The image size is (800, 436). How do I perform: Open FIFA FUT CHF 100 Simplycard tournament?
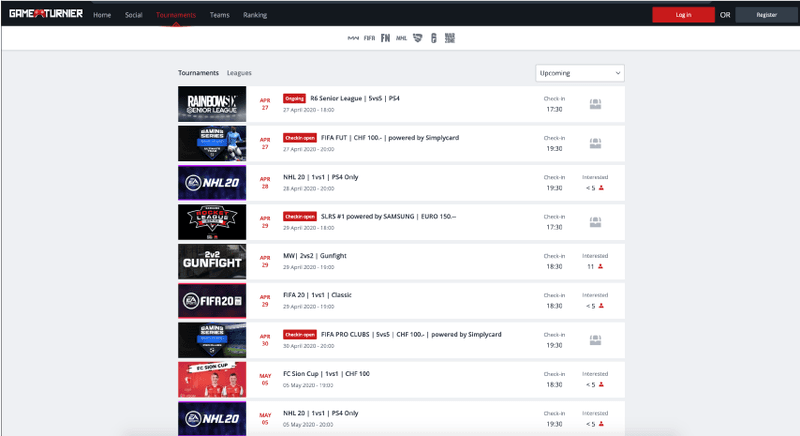click(390, 138)
